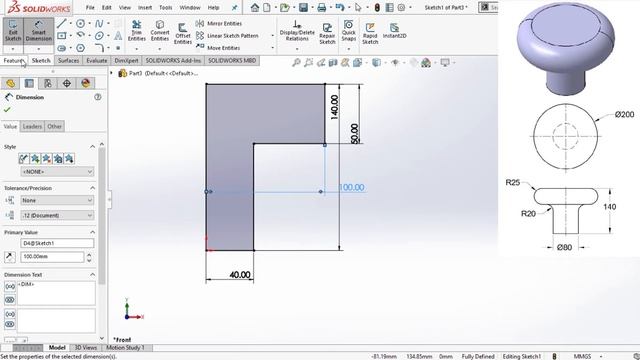Collapse the Style section
Viewport: 640px width, 360px height.
92,147
